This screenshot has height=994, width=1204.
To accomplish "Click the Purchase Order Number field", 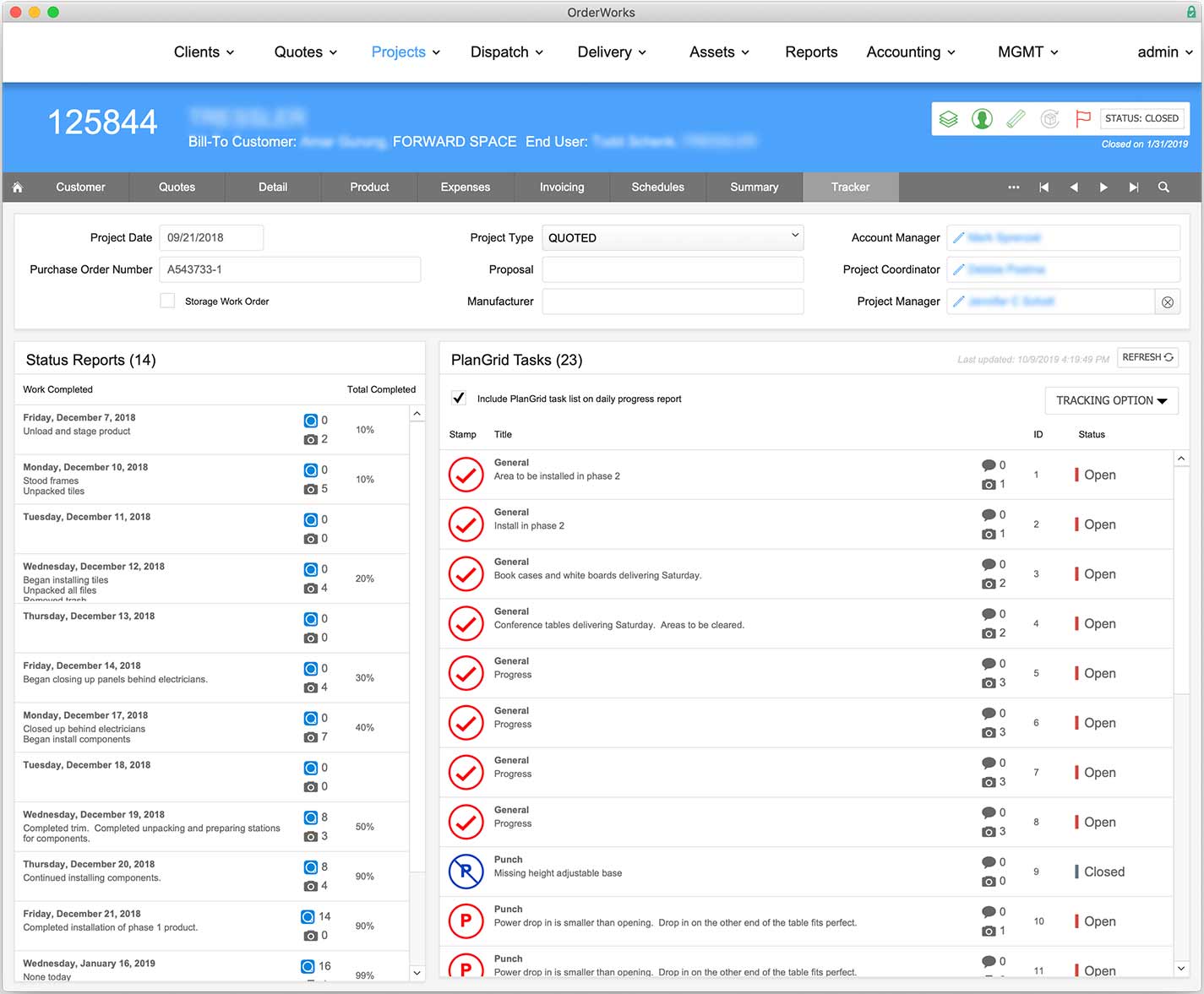I will [x=290, y=269].
